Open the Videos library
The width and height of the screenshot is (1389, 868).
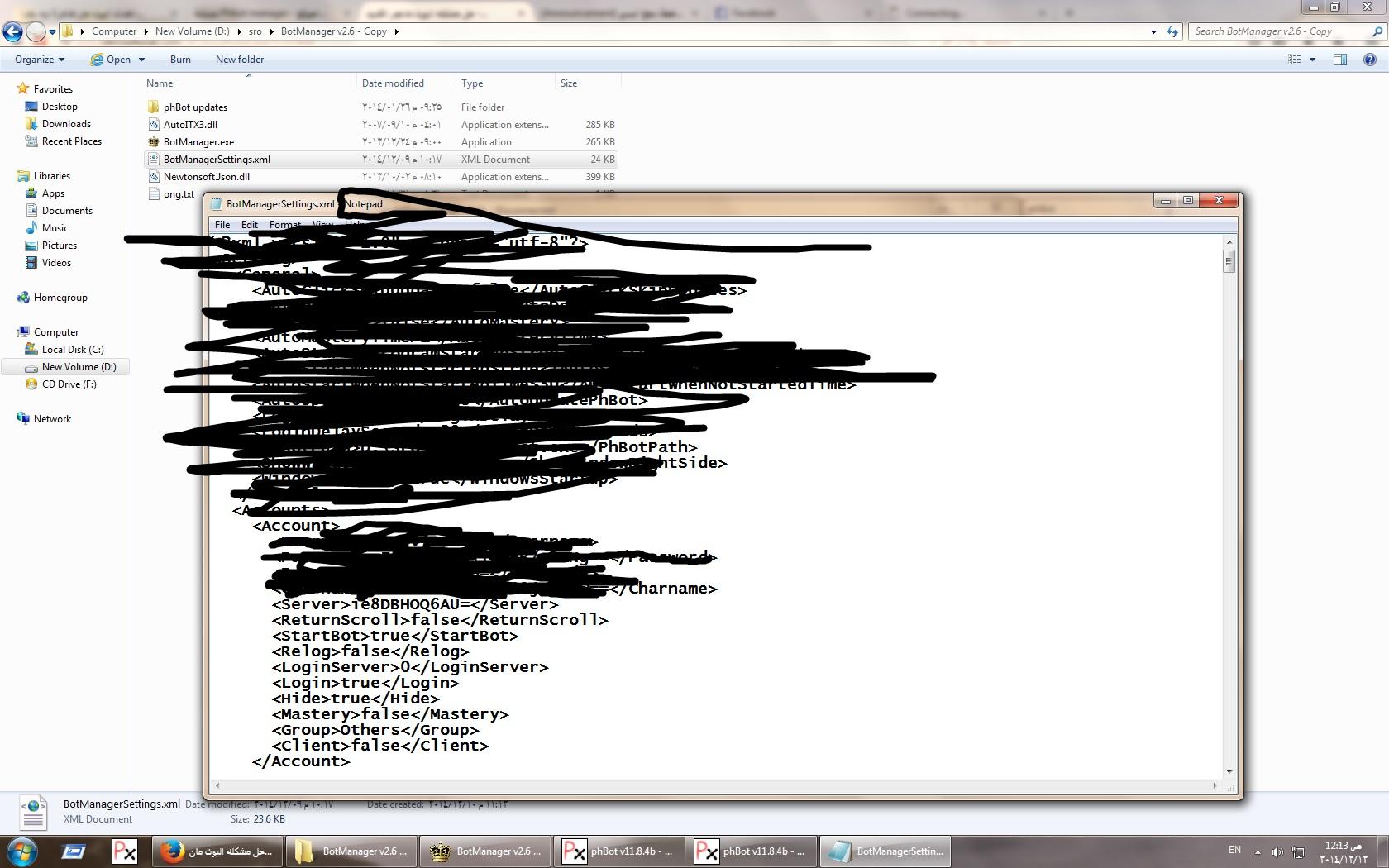(x=56, y=263)
